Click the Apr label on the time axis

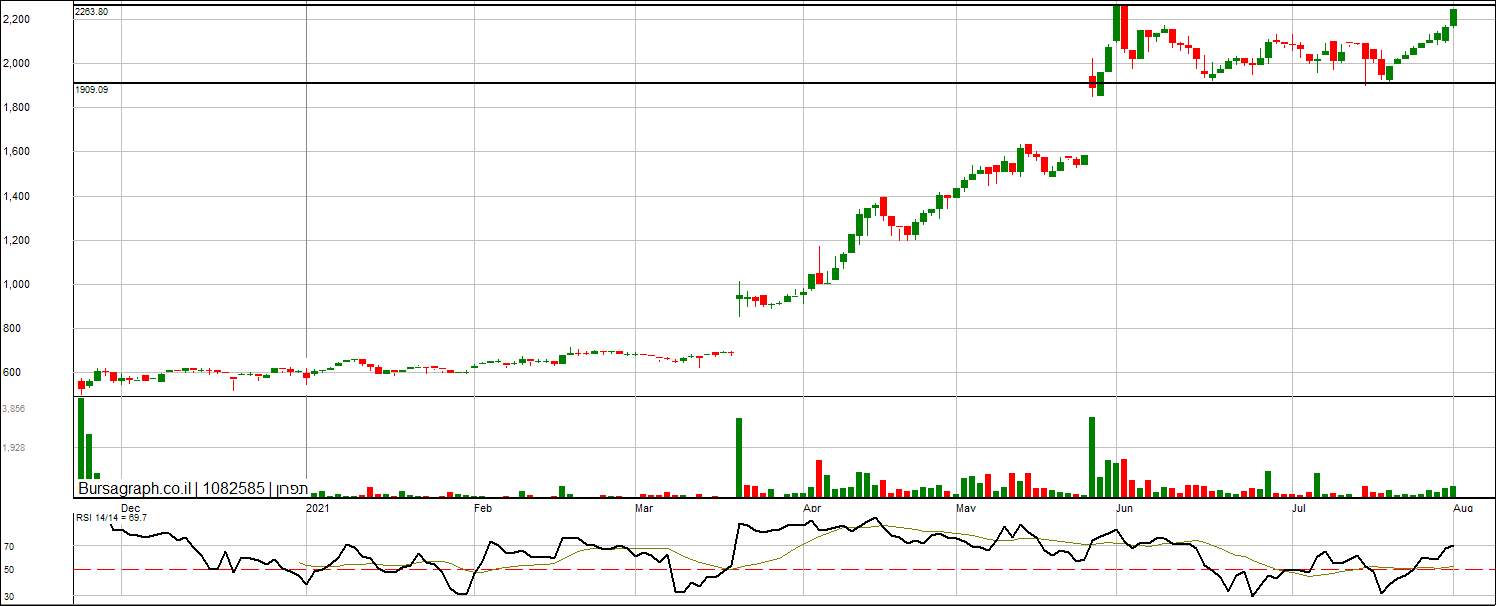point(811,508)
